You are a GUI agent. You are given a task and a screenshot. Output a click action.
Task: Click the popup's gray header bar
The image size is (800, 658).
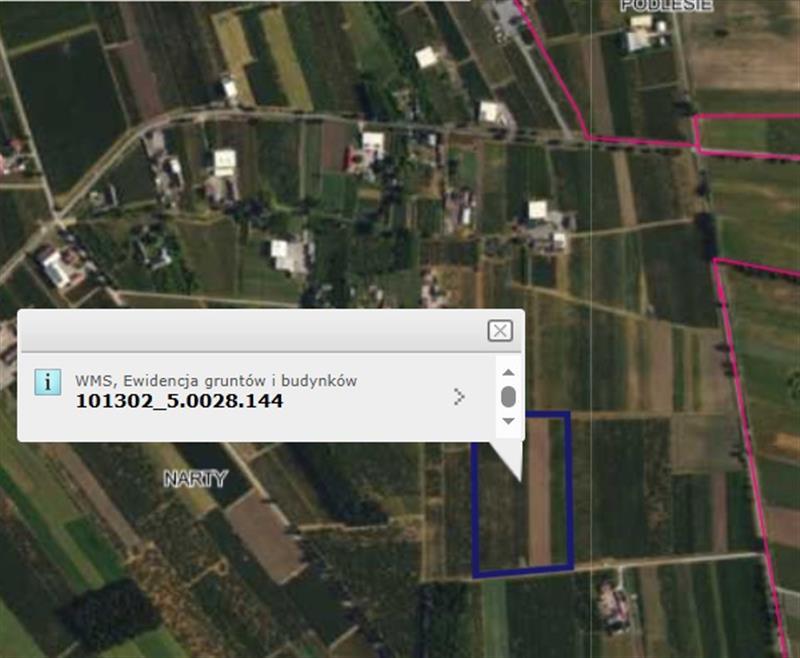[250, 331]
